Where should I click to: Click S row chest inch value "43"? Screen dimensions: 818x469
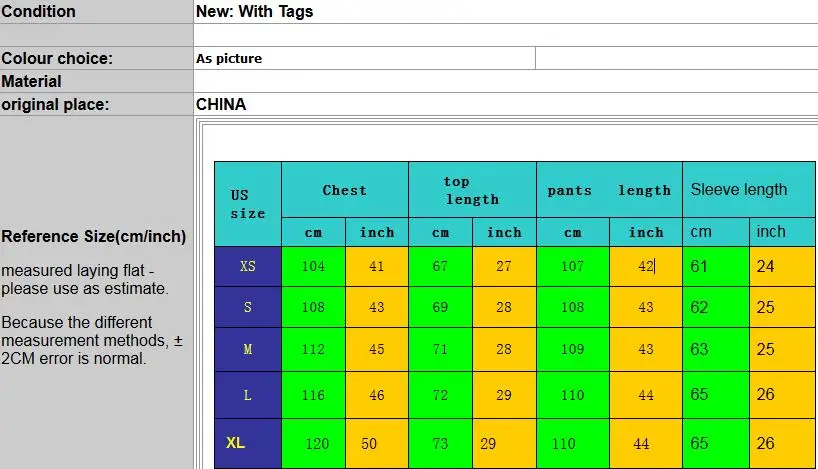[x=377, y=307]
